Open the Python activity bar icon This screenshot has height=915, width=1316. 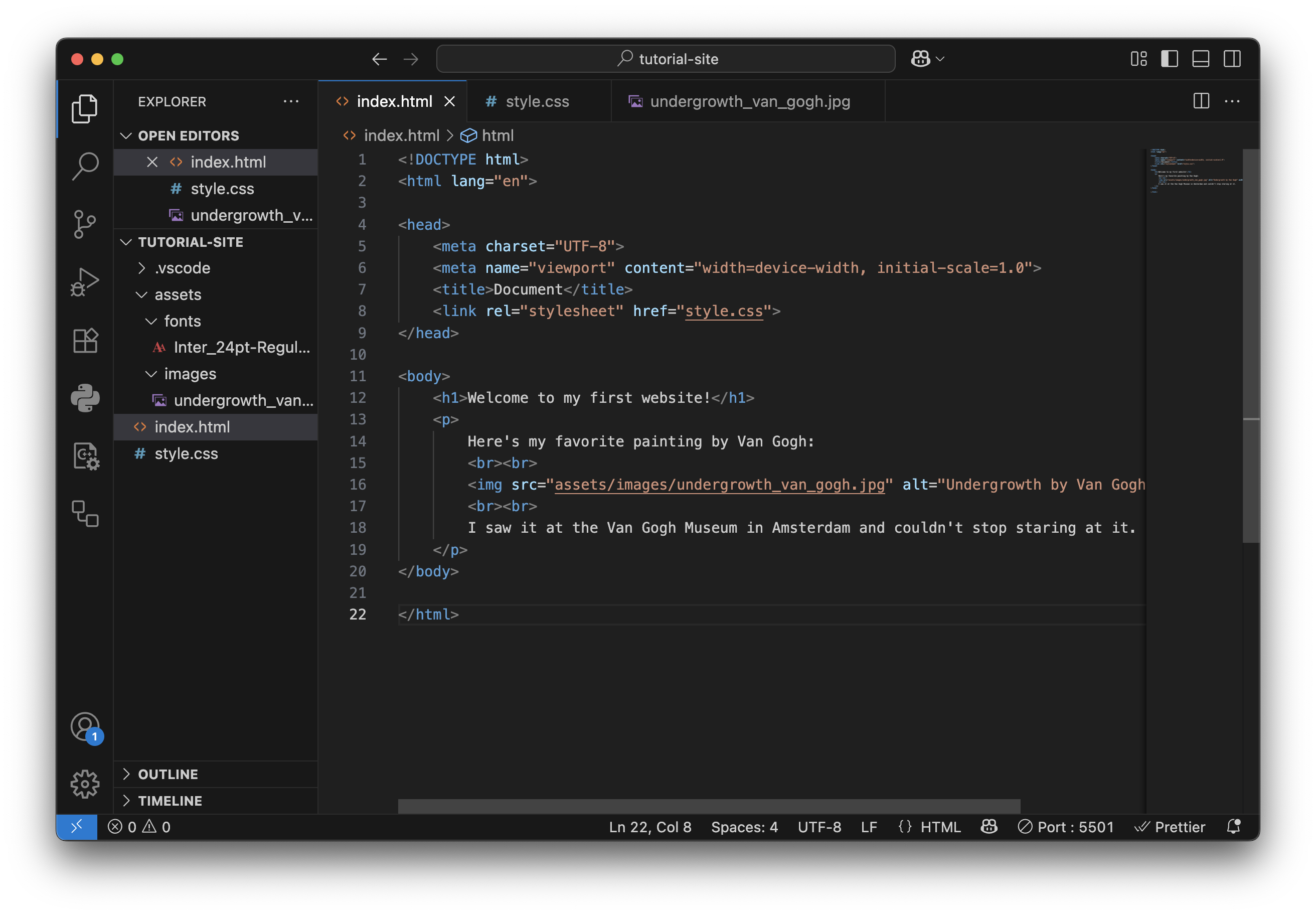pyautogui.click(x=85, y=398)
